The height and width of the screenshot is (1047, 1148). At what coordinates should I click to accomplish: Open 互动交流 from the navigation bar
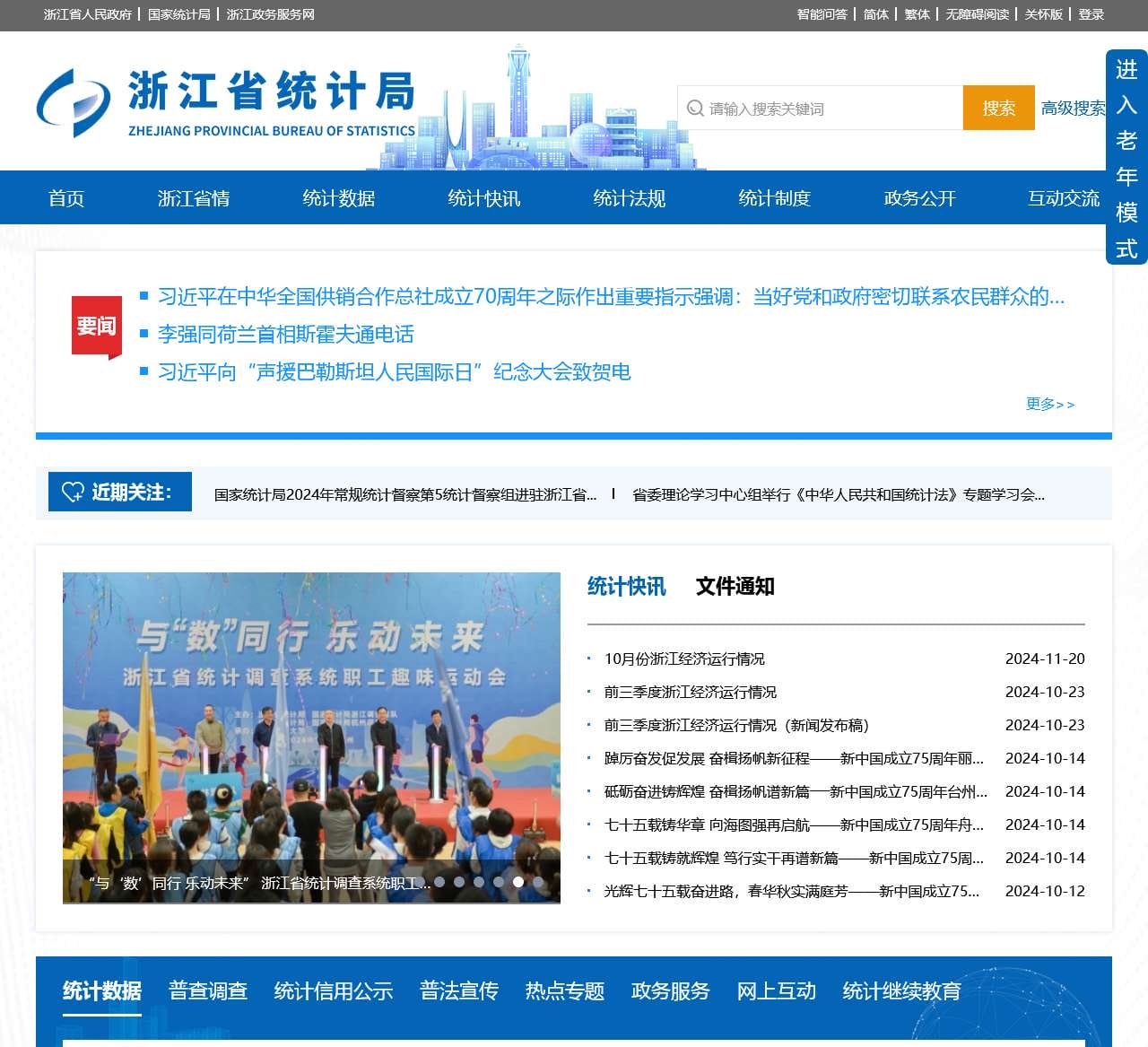click(x=1065, y=198)
